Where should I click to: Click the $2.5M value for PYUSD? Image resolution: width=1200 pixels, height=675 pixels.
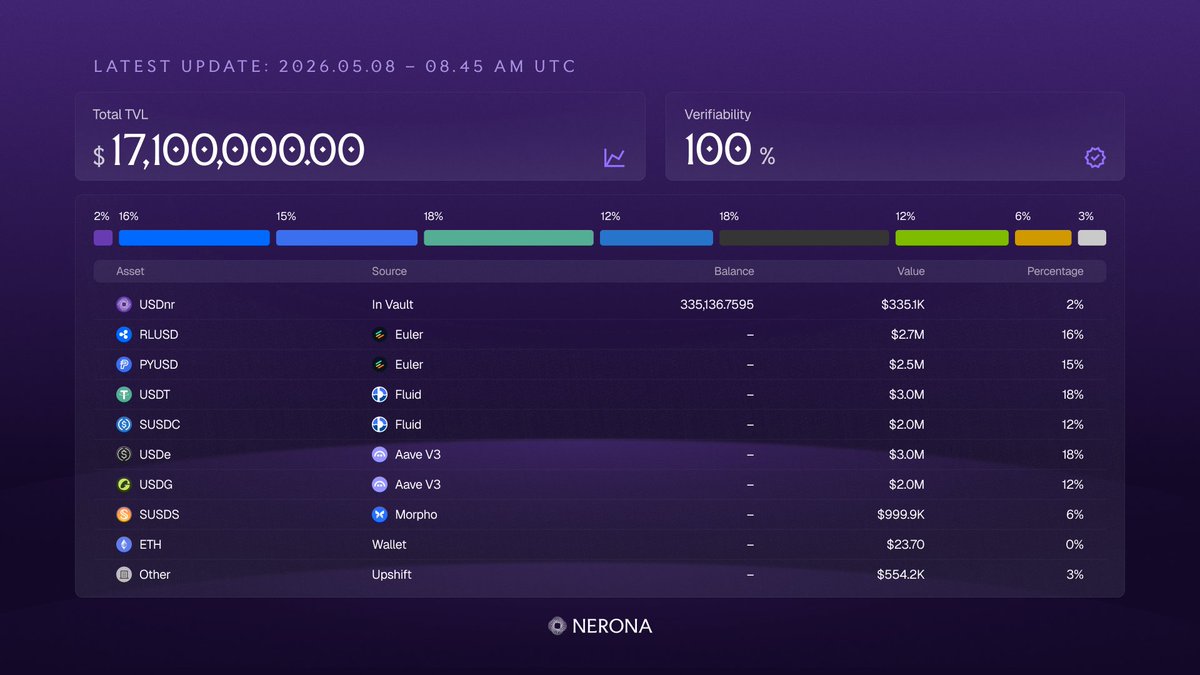click(908, 364)
